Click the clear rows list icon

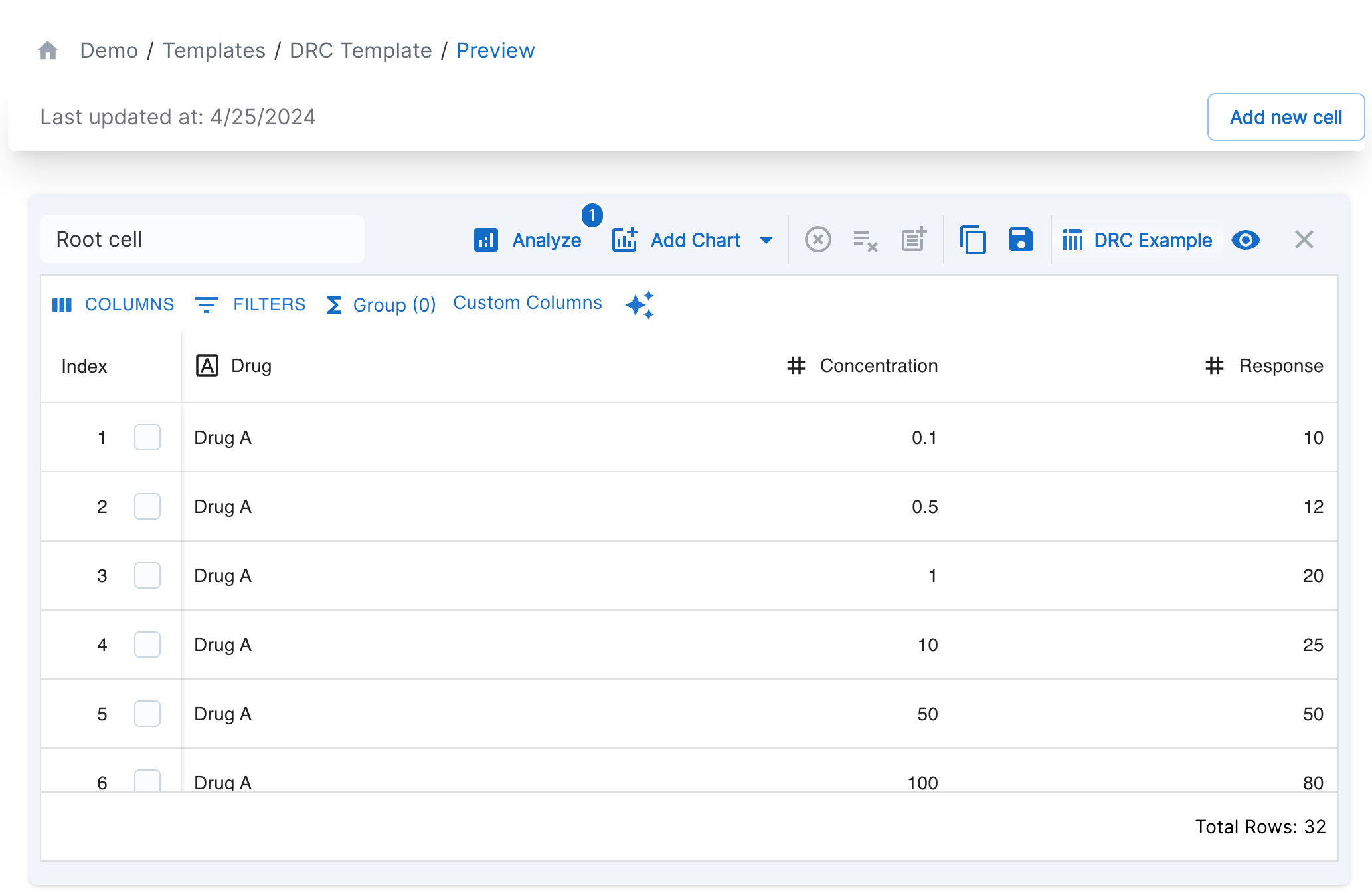point(865,240)
